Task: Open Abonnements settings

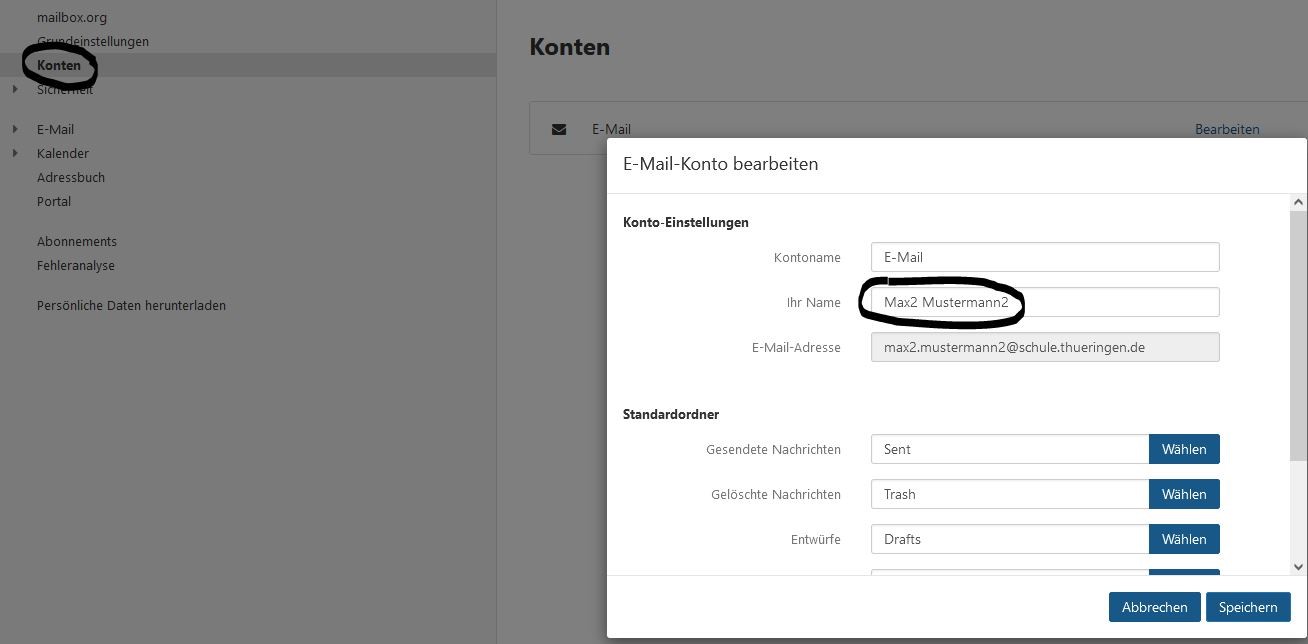Action: (77, 241)
